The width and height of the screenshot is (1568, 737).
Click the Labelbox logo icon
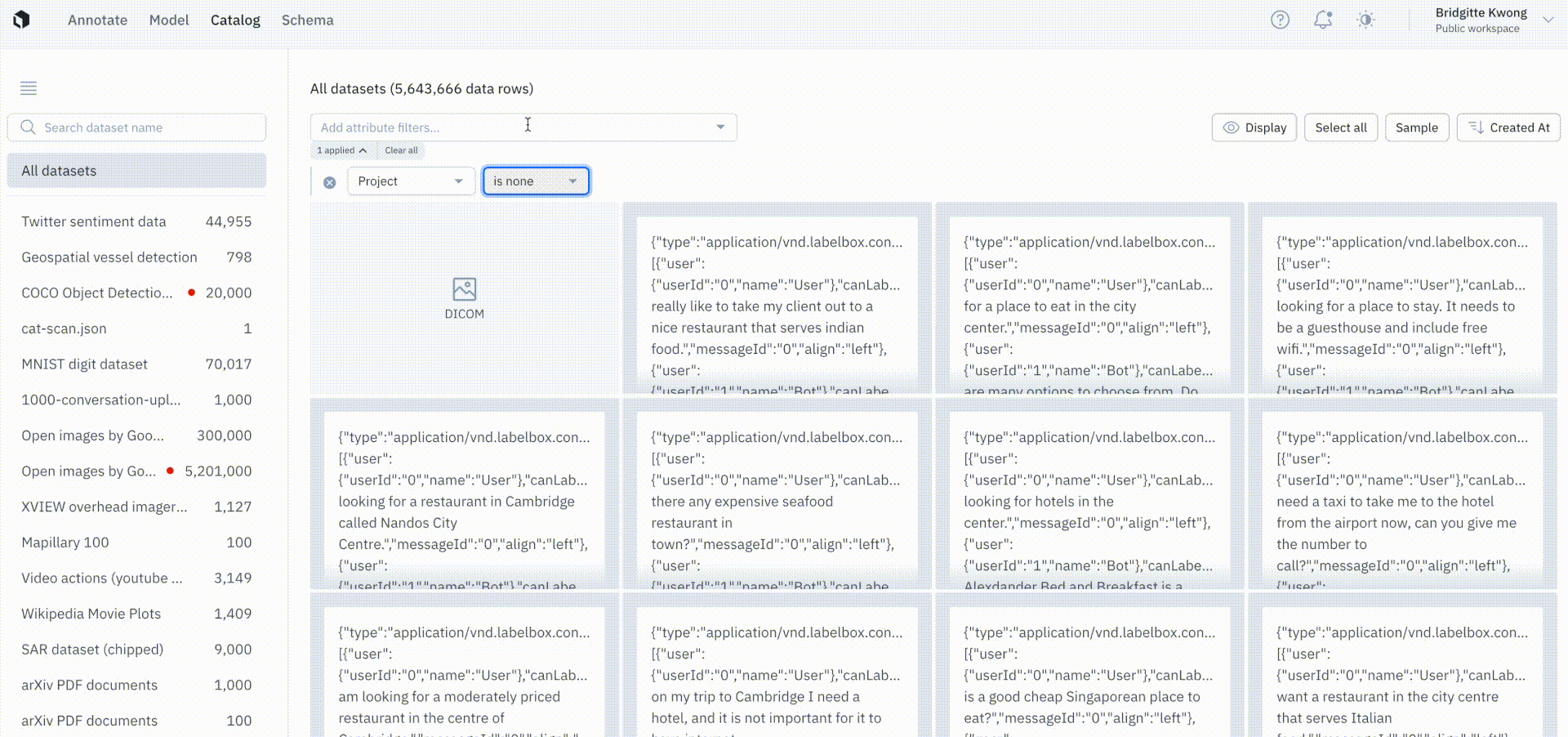(x=22, y=20)
